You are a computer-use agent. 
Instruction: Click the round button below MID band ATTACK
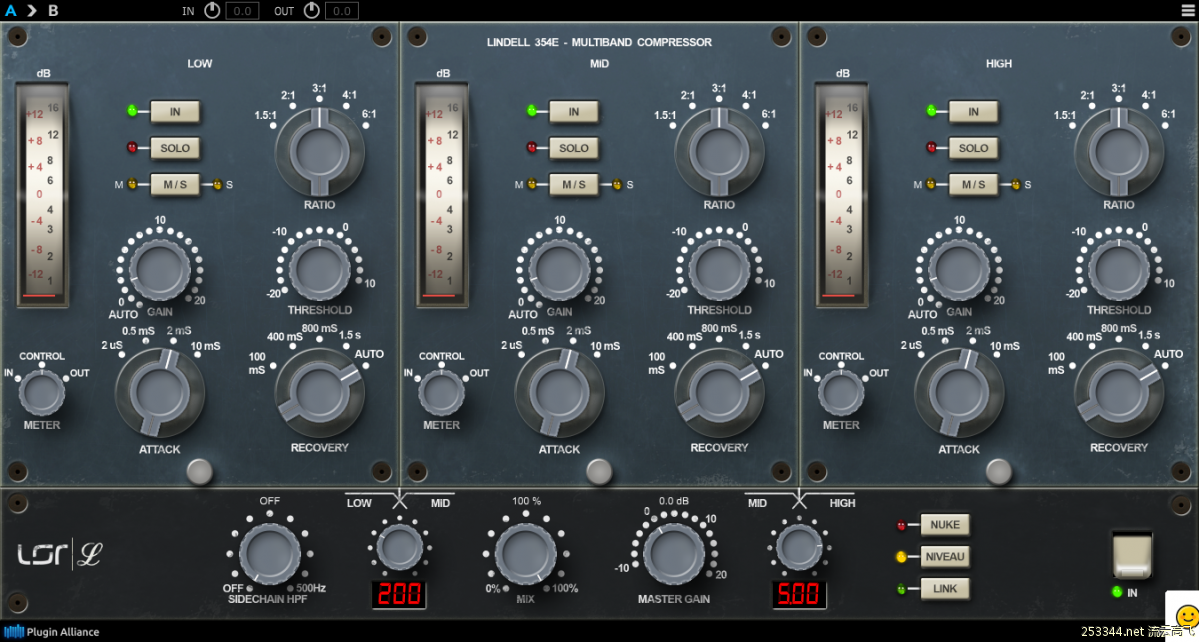tap(599, 472)
